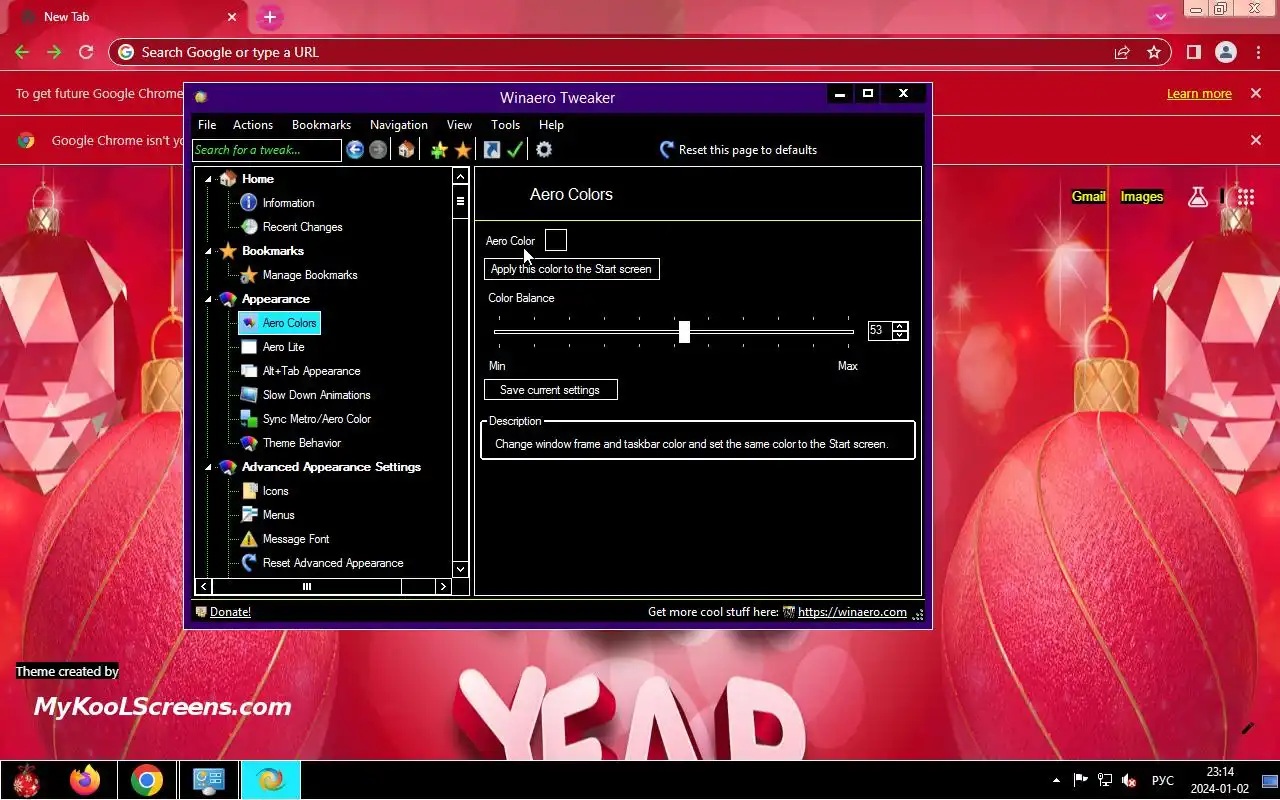Open settings gear in Tweaker toolbar

(544, 150)
